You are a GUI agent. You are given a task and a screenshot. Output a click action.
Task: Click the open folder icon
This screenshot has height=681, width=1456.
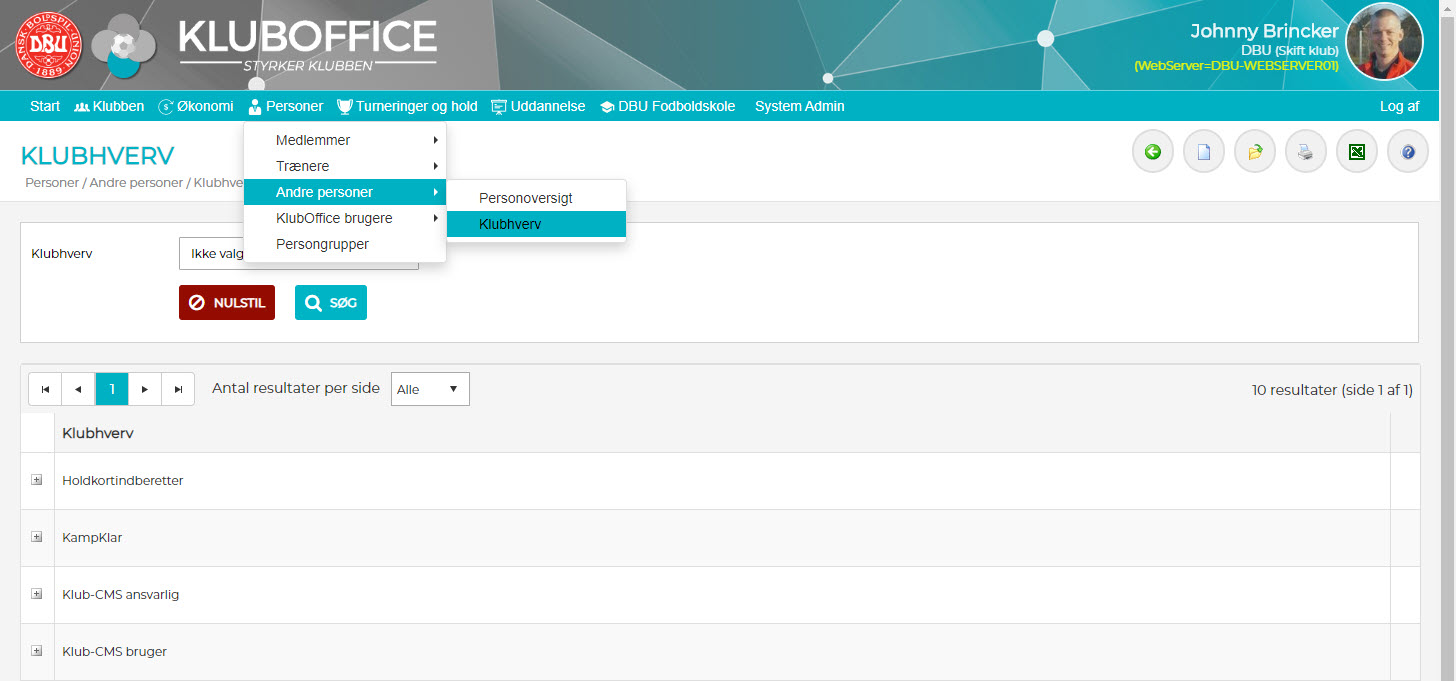(x=1255, y=152)
